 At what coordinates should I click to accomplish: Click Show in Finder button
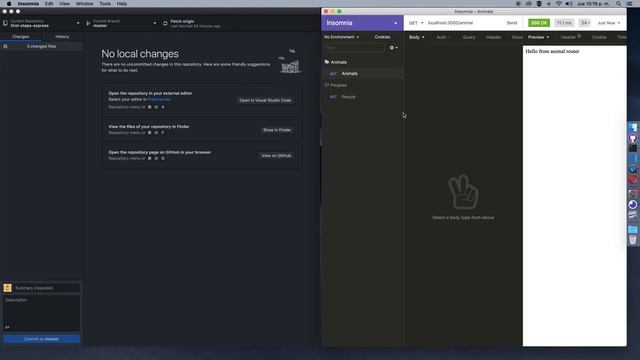(x=277, y=130)
